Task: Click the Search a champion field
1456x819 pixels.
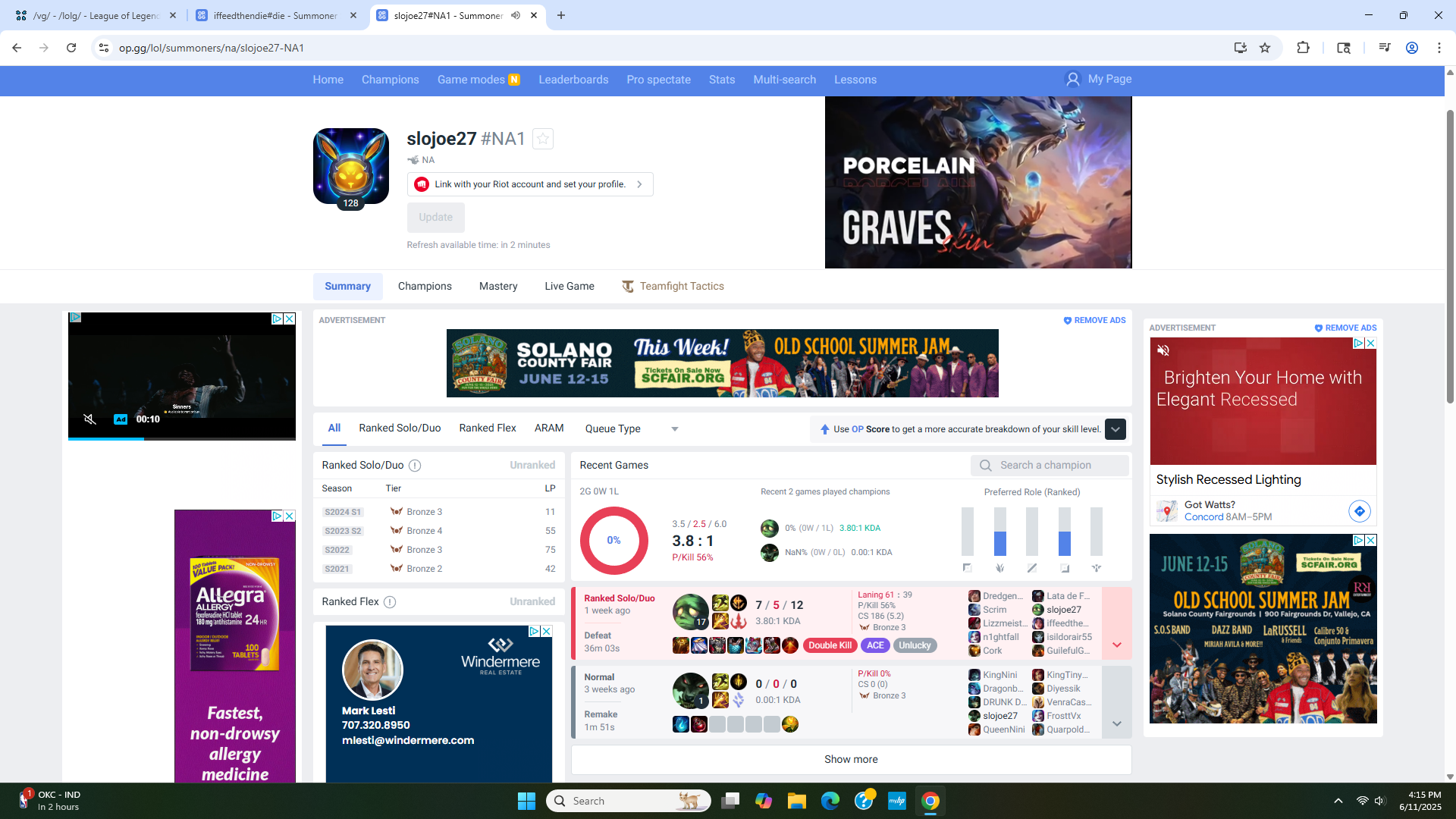Action: [1050, 466]
